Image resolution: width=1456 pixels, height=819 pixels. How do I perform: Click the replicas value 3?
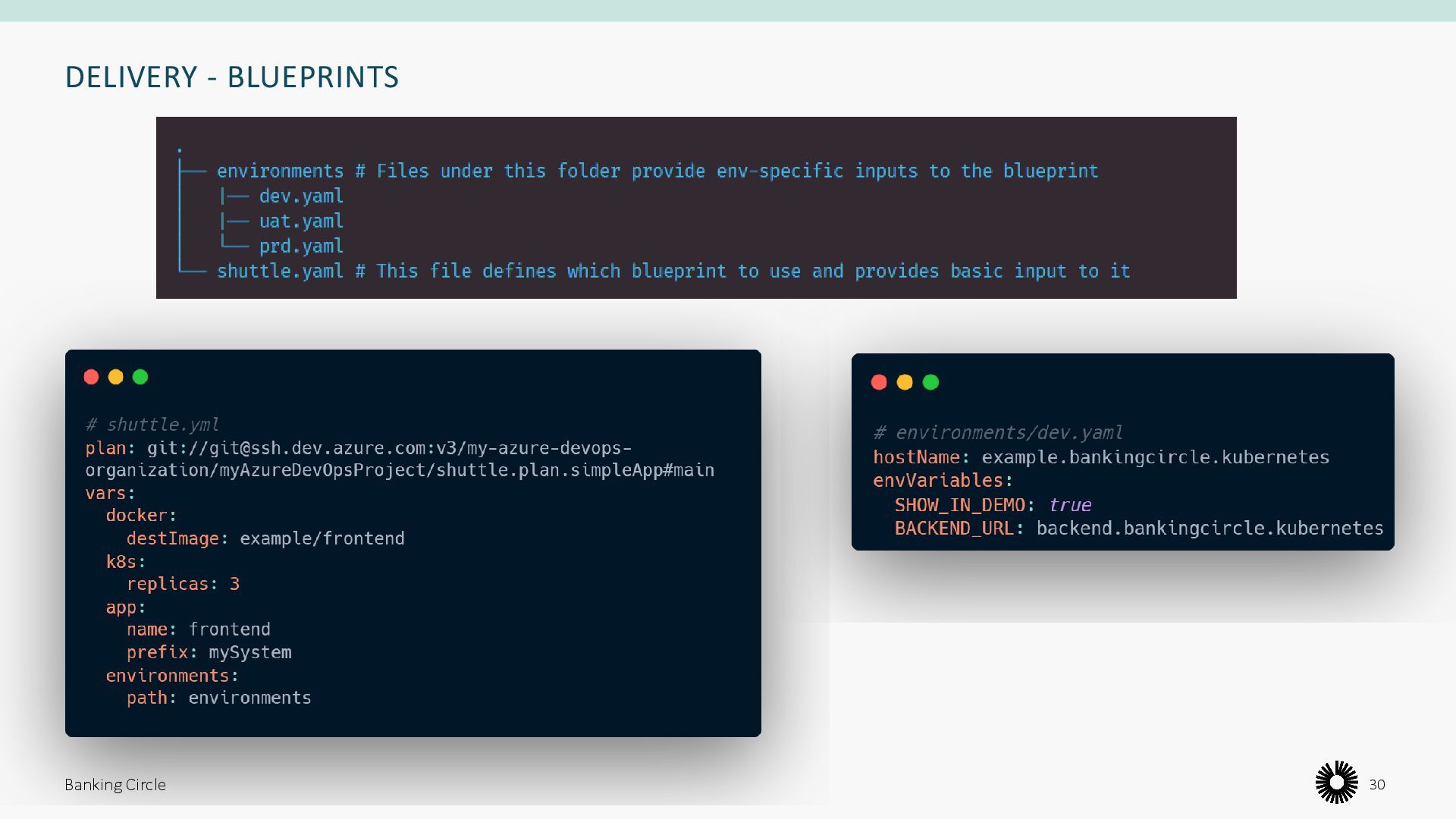[234, 584]
